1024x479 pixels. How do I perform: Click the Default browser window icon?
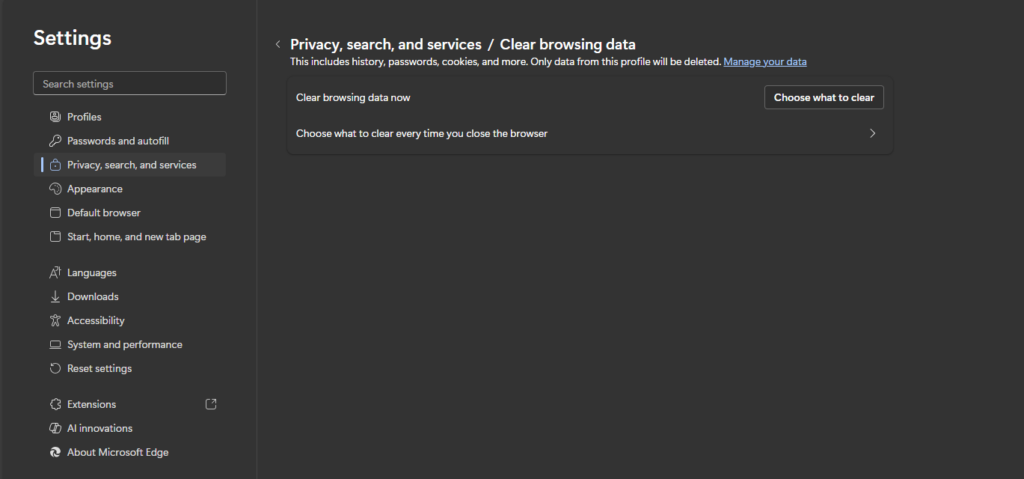56,213
